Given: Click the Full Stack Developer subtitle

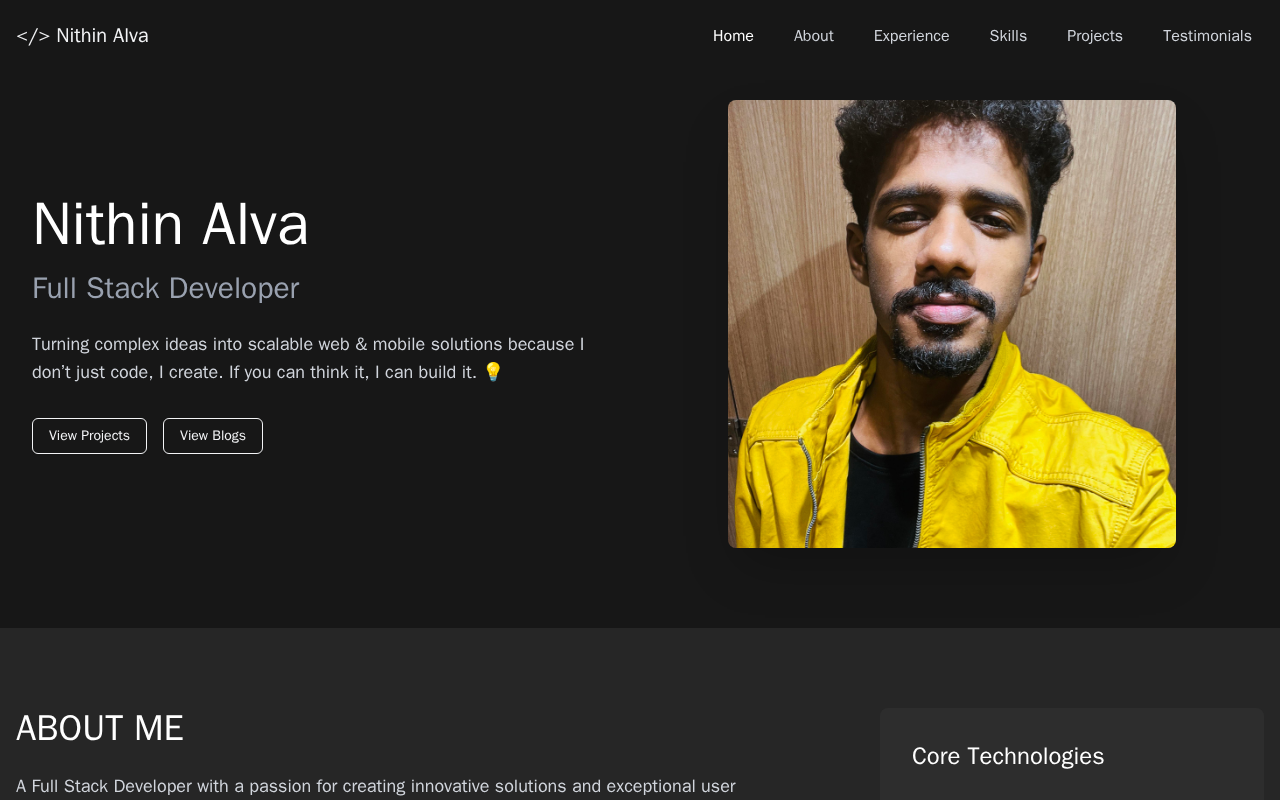Looking at the screenshot, I should click(166, 288).
